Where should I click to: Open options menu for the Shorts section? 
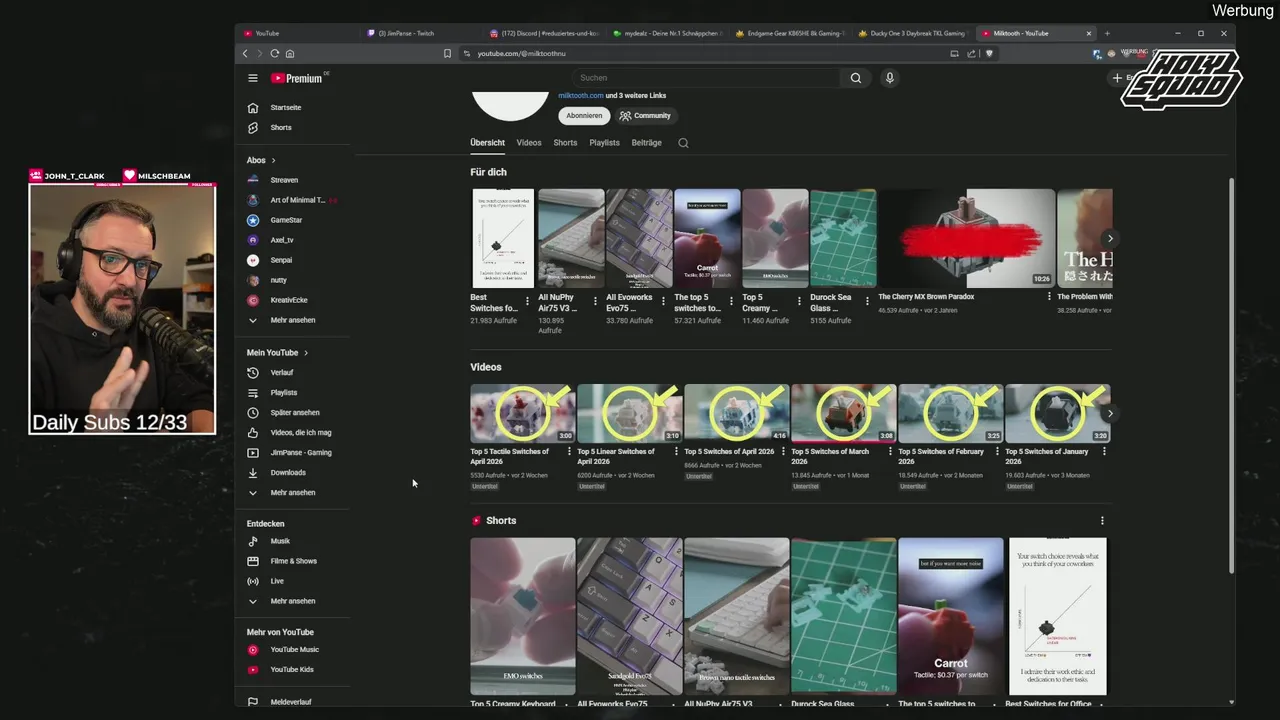point(1102,521)
